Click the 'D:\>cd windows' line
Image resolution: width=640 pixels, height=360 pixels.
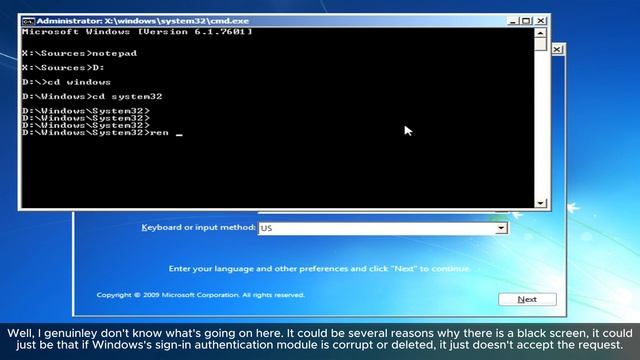pyautogui.click(x=67, y=82)
